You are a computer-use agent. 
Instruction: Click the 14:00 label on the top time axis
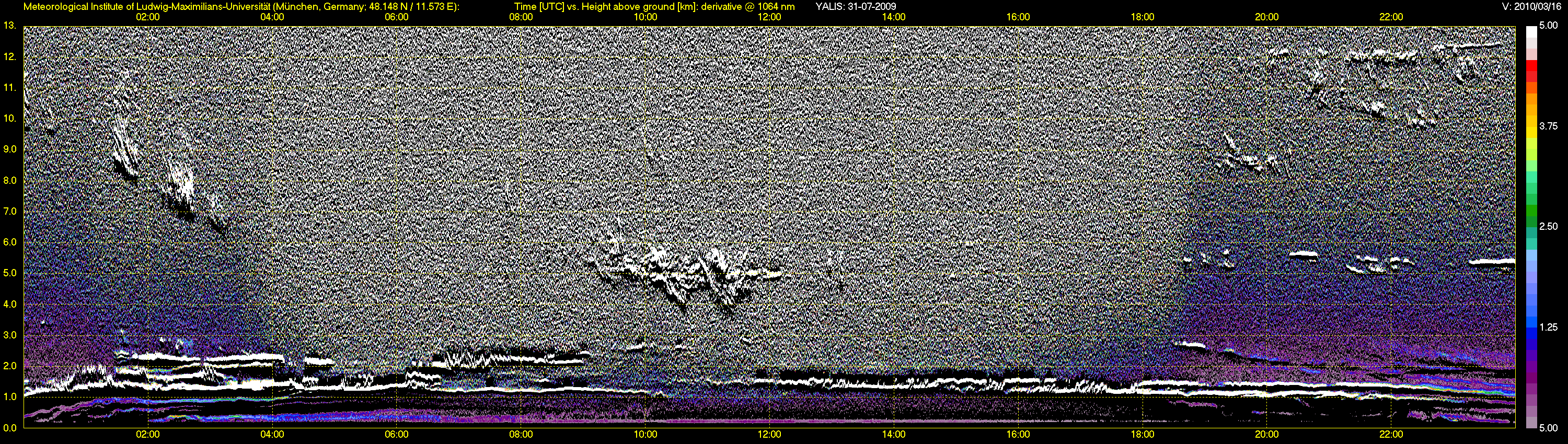coord(894,17)
